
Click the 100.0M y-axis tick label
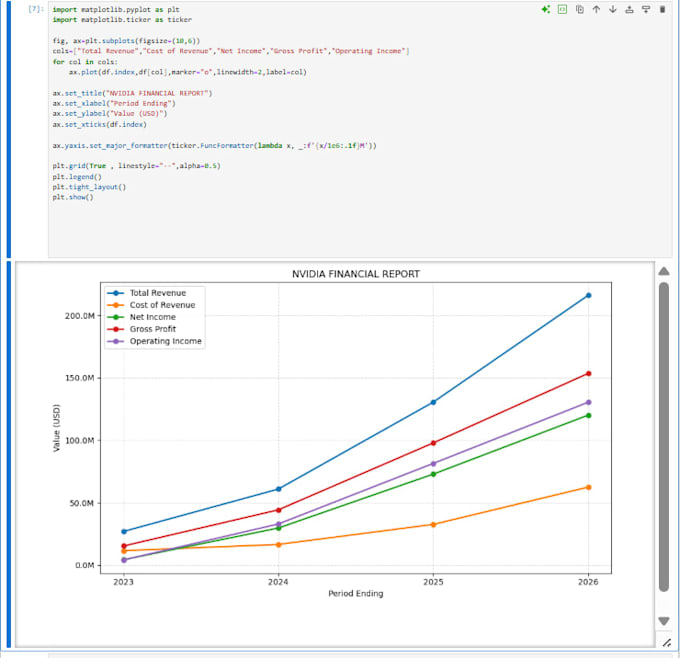tap(80, 440)
